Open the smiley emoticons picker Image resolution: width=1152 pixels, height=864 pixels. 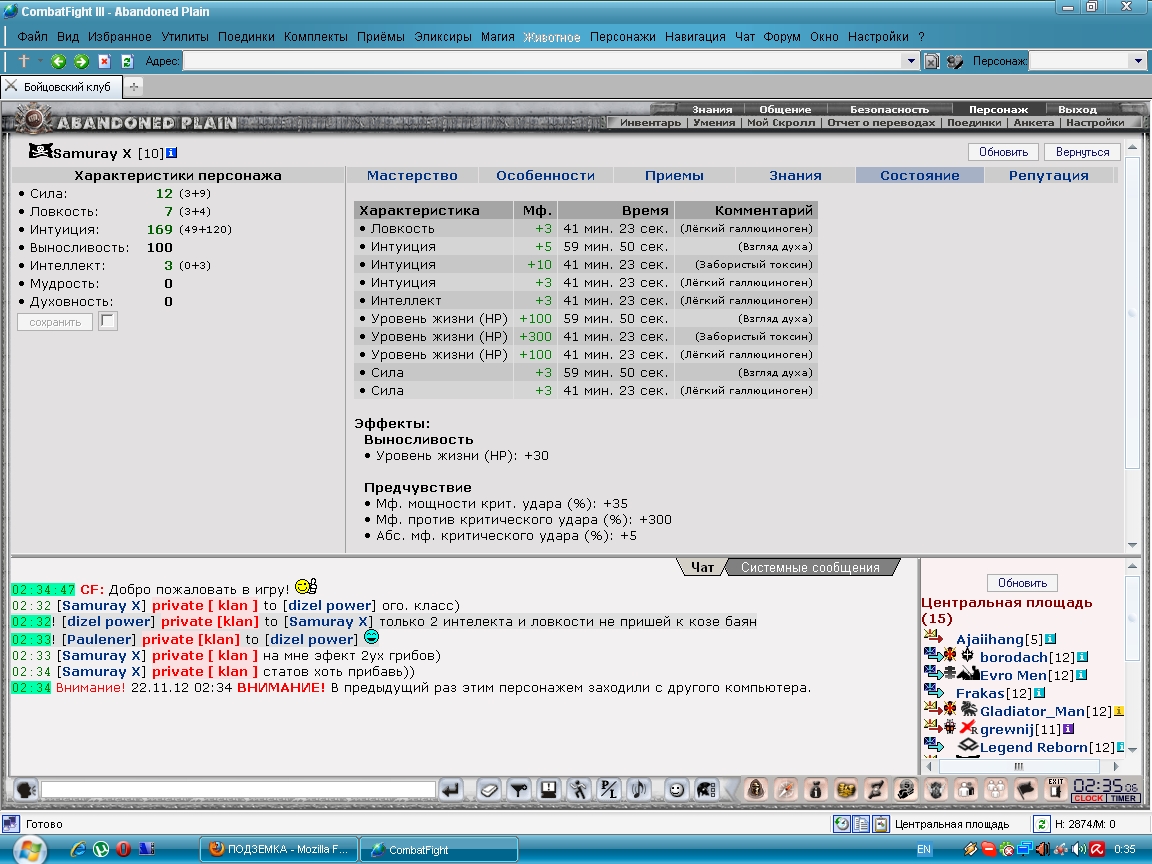tap(676, 790)
